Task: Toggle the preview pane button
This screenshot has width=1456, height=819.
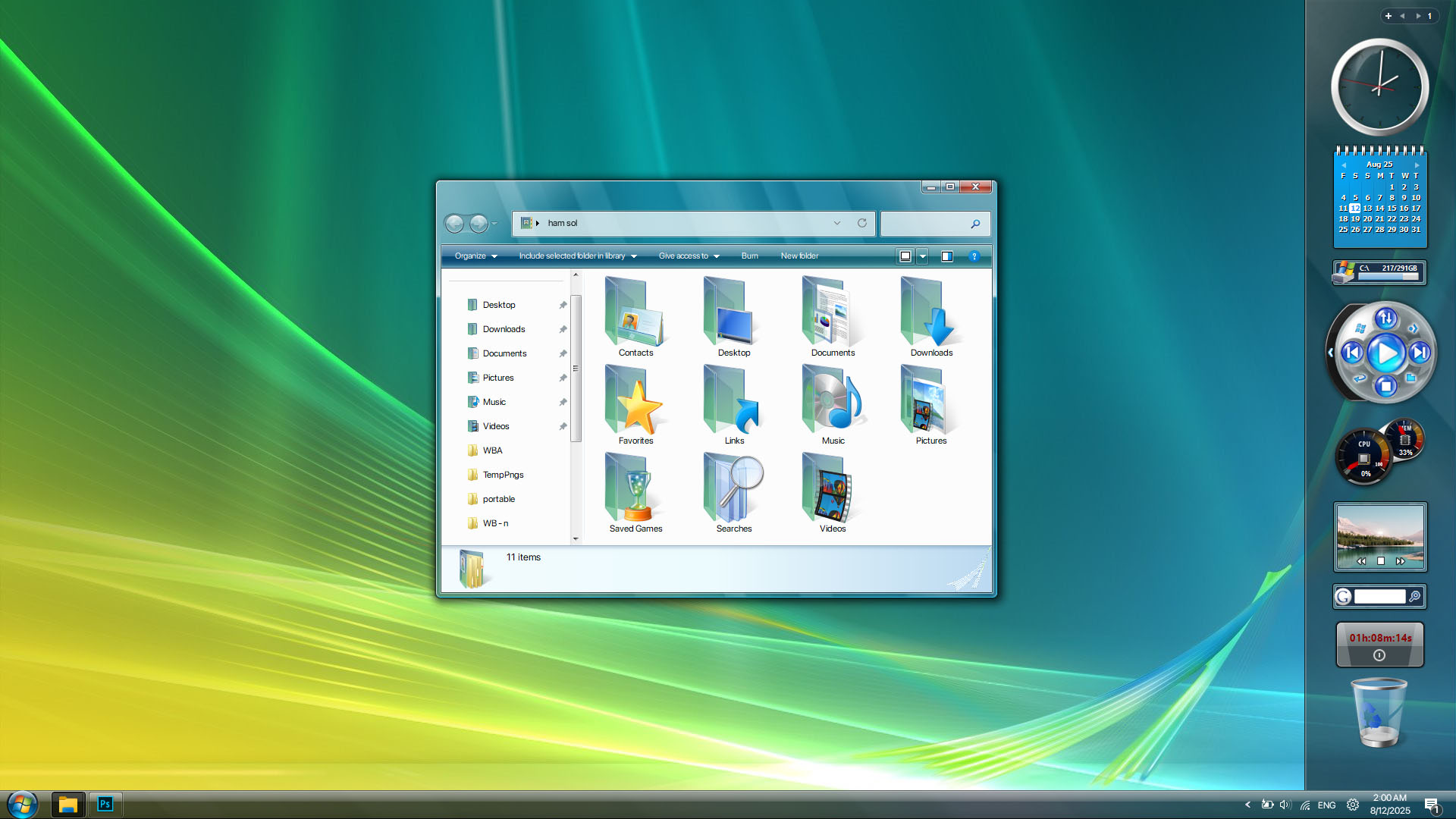Action: 947,256
